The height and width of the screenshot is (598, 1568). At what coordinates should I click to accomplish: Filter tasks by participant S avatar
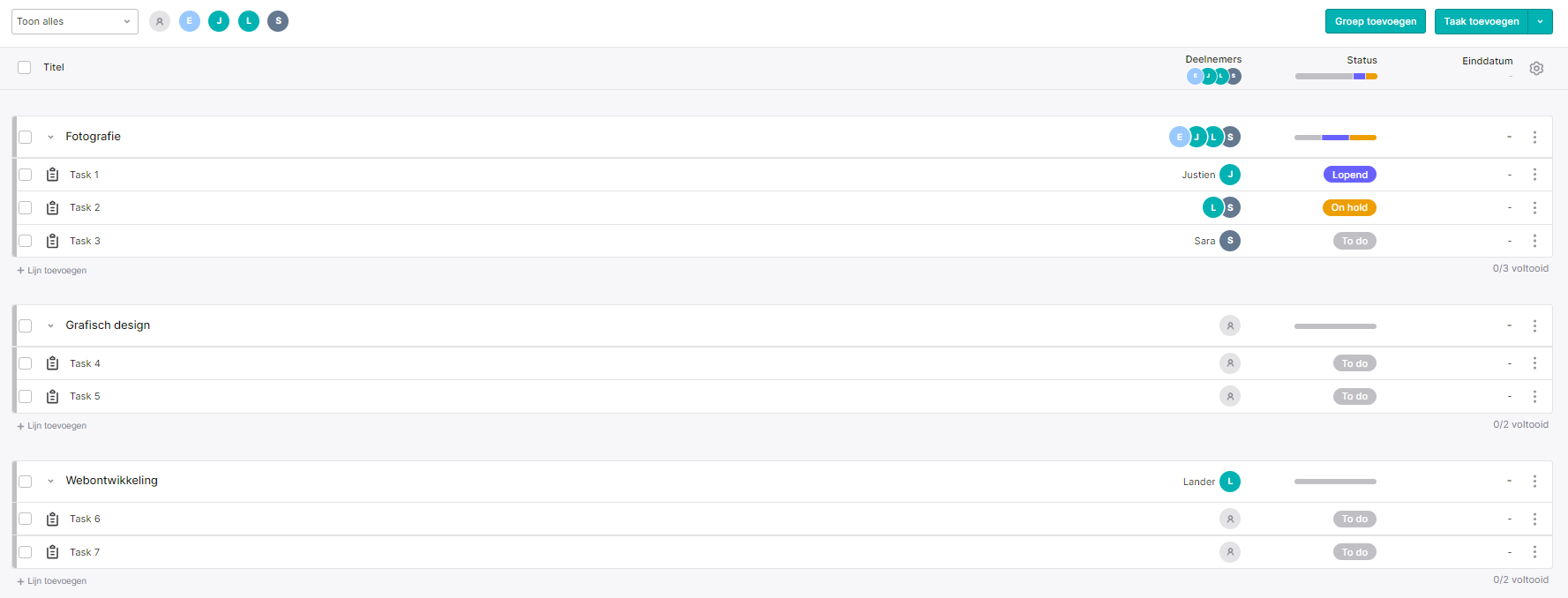(x=278, y=21)
